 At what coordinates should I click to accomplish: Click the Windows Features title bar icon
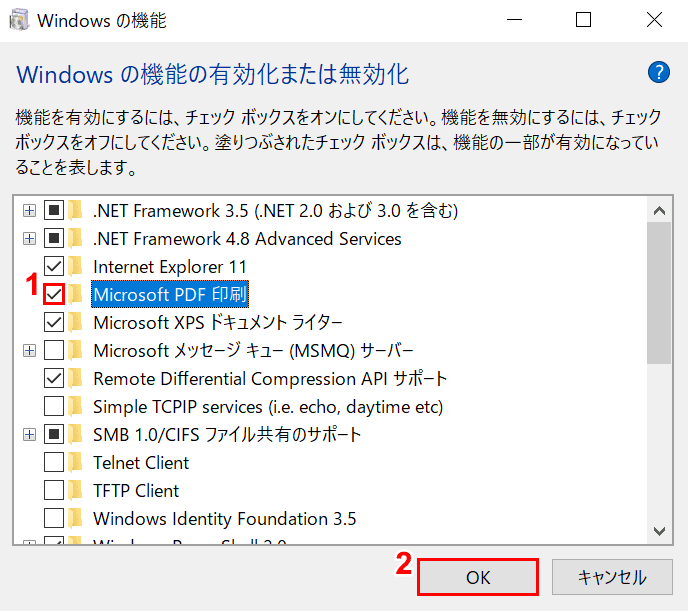19,20
